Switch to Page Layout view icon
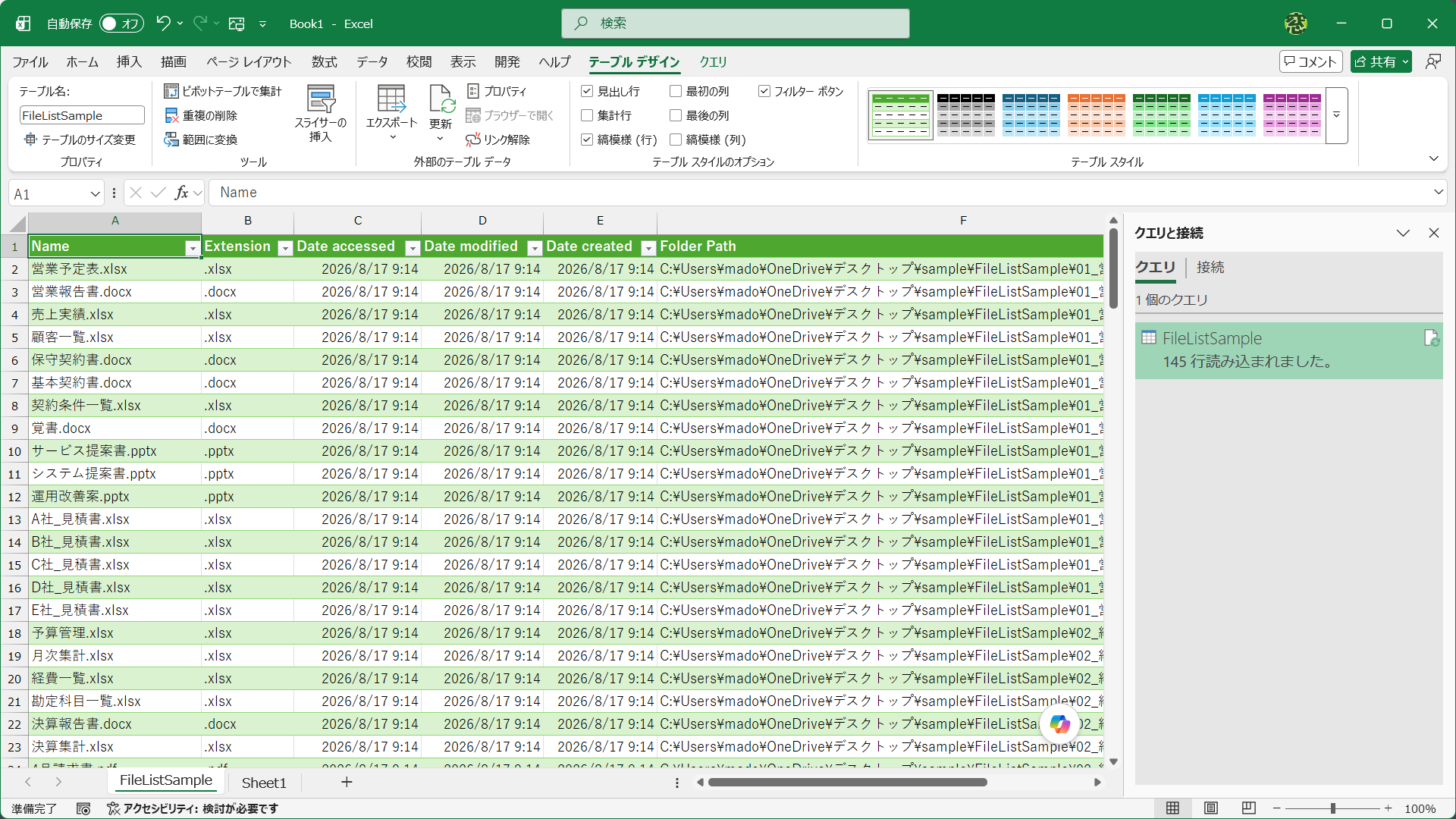This screenshot has height=819, width=1456. pos(1211,808)
